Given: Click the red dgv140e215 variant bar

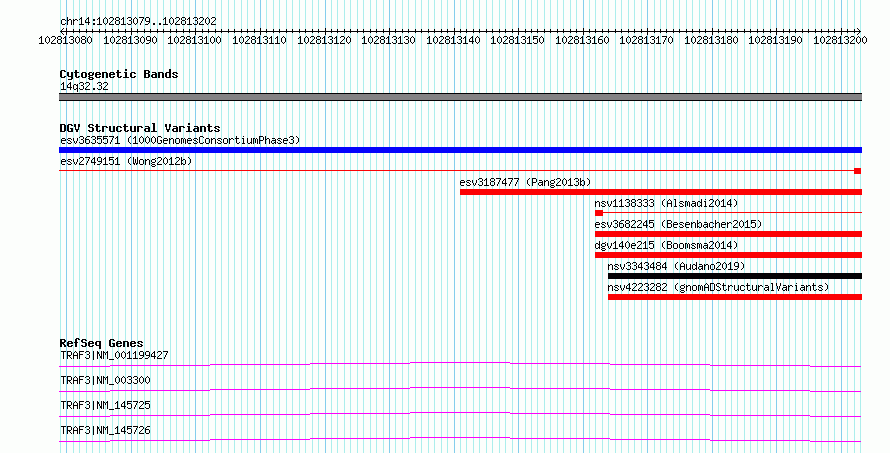Looking at the screenshot, I should coord(728,255).
